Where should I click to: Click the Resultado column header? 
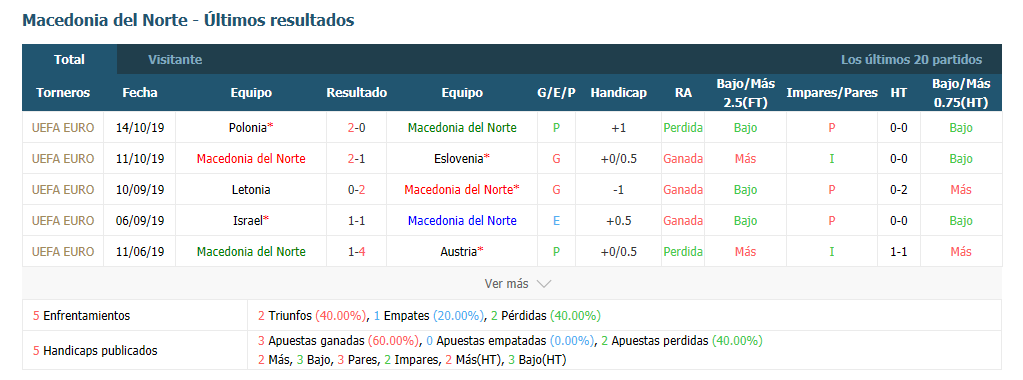(356, 93)
